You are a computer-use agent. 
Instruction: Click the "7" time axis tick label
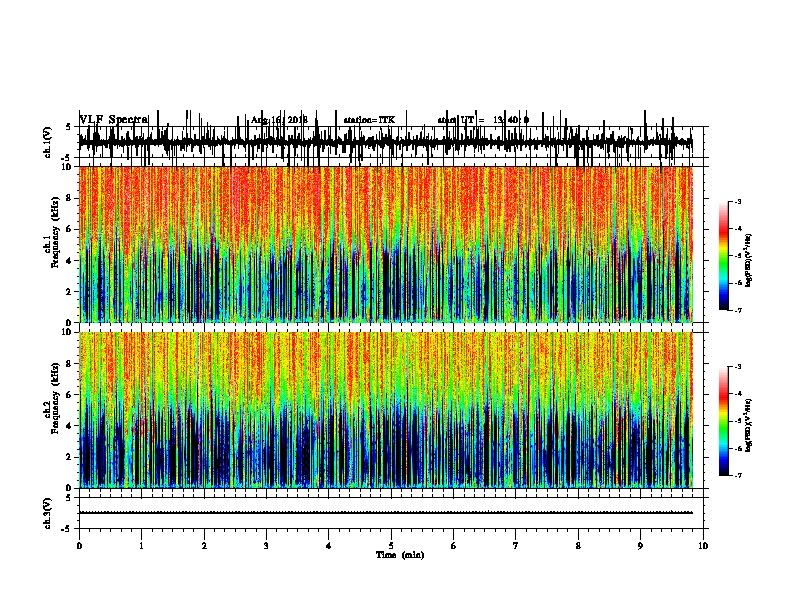516,545
